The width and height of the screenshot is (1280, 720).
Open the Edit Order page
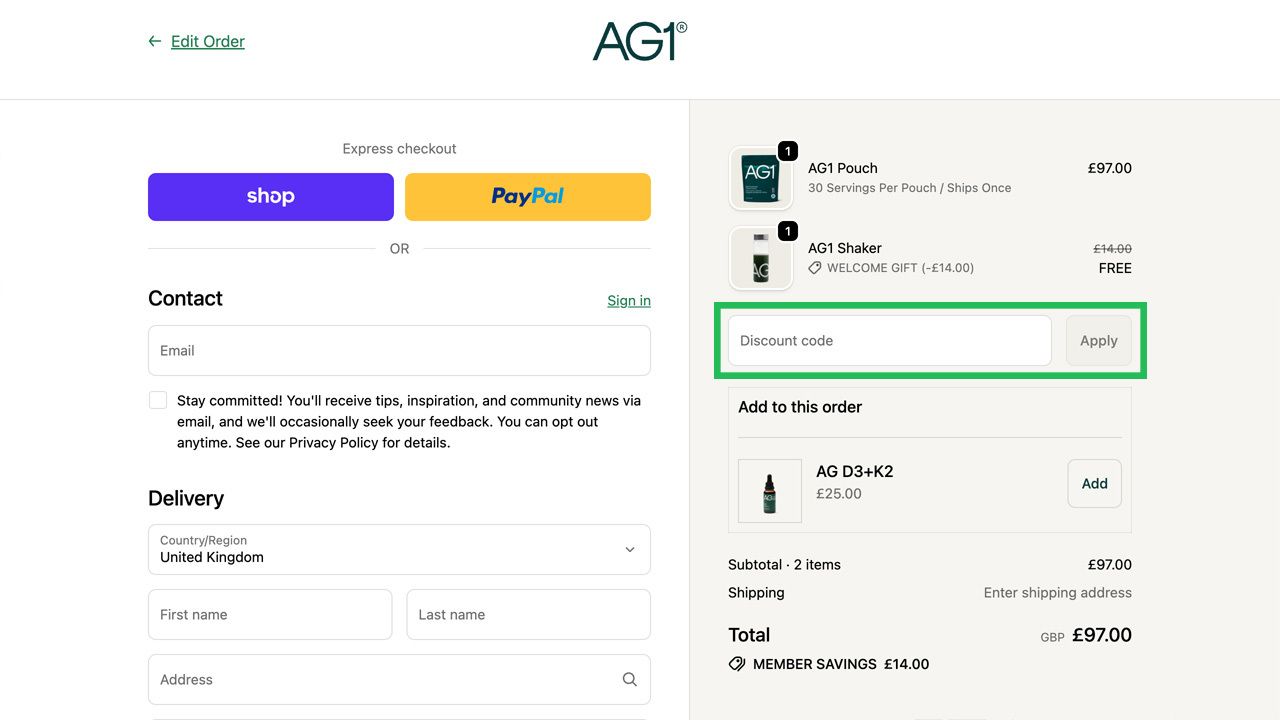[207, 41]
